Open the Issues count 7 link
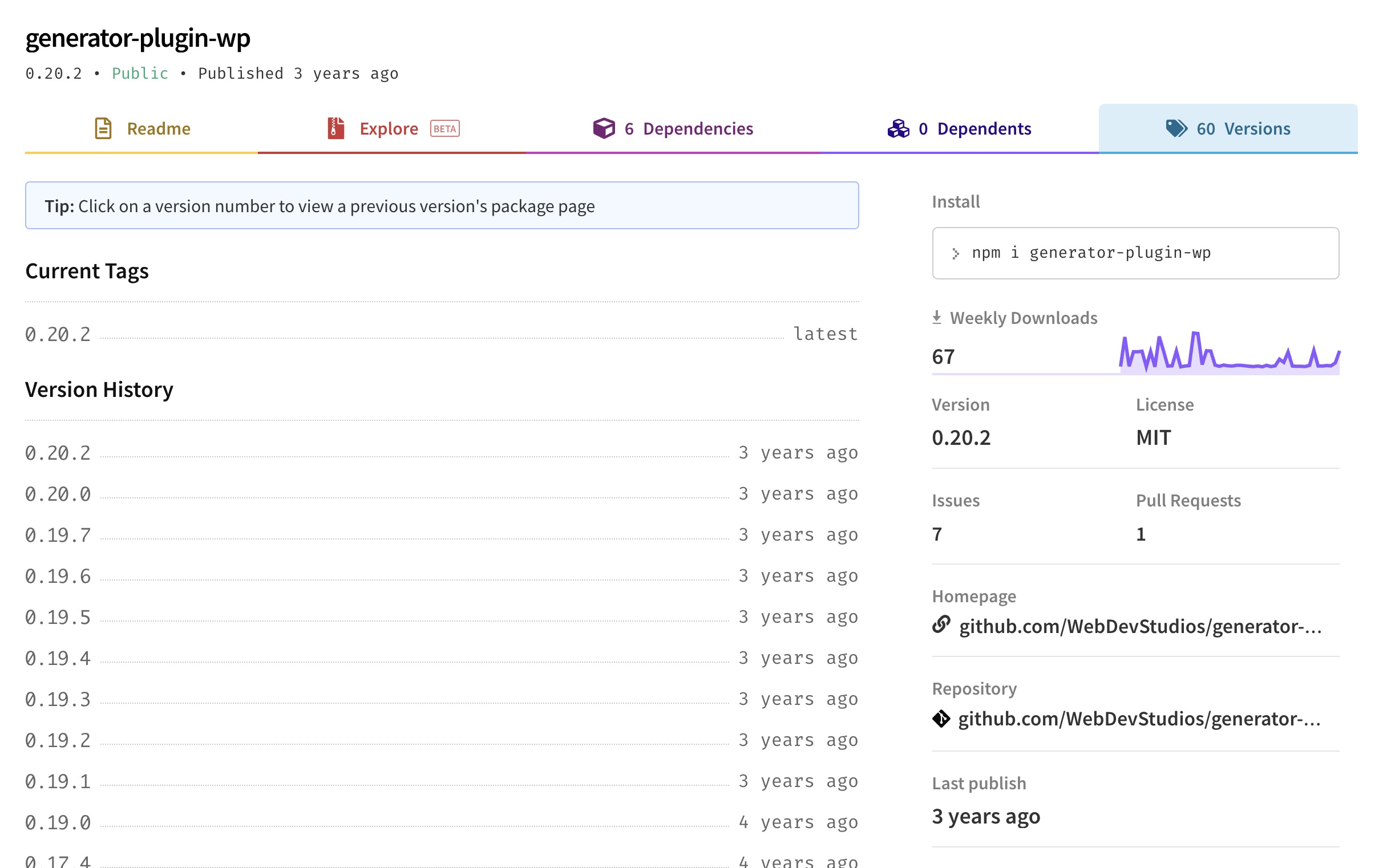The image size is (1383, 868). 937,534
